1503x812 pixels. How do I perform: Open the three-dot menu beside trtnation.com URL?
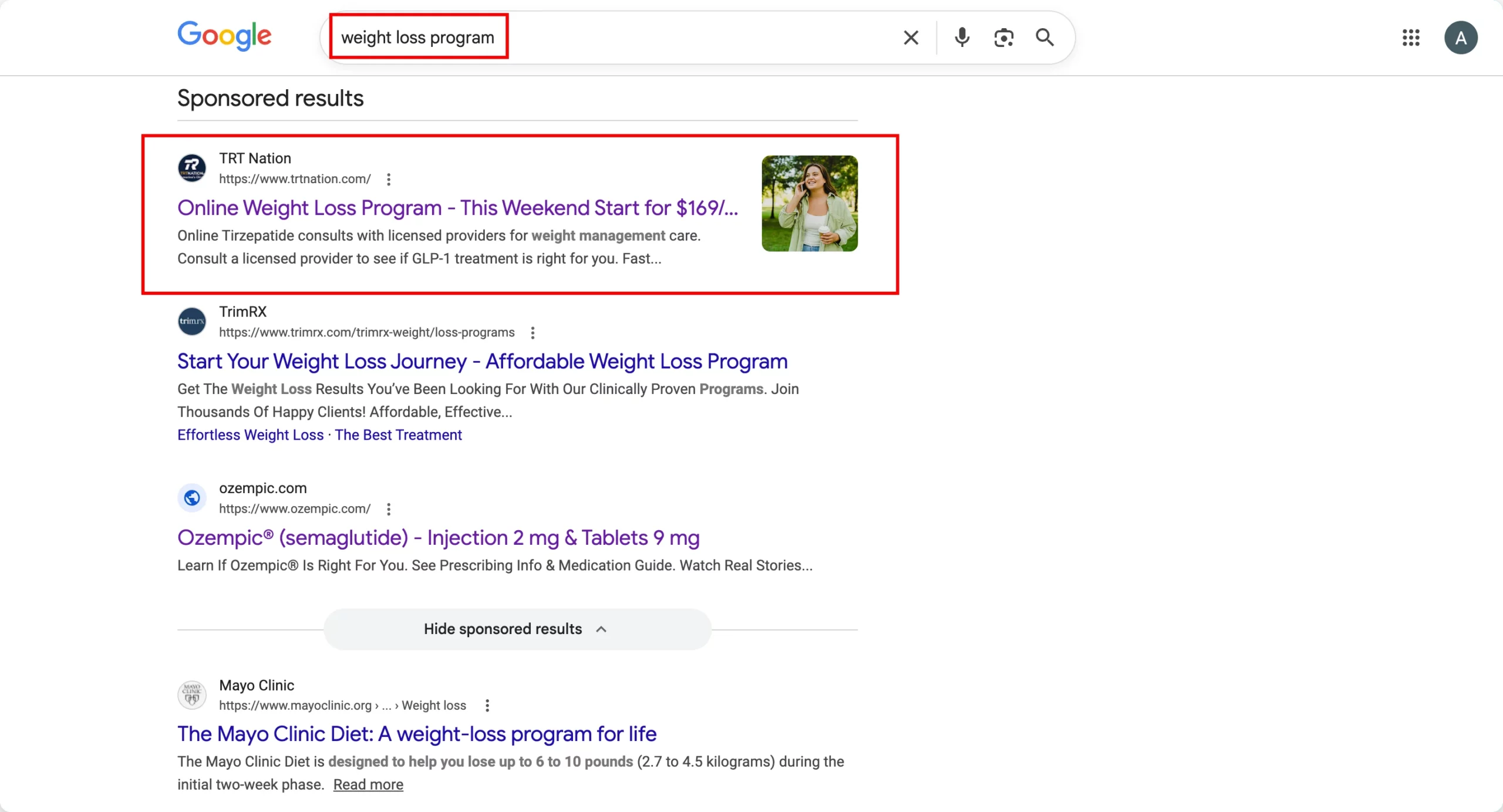click(389, 179)
